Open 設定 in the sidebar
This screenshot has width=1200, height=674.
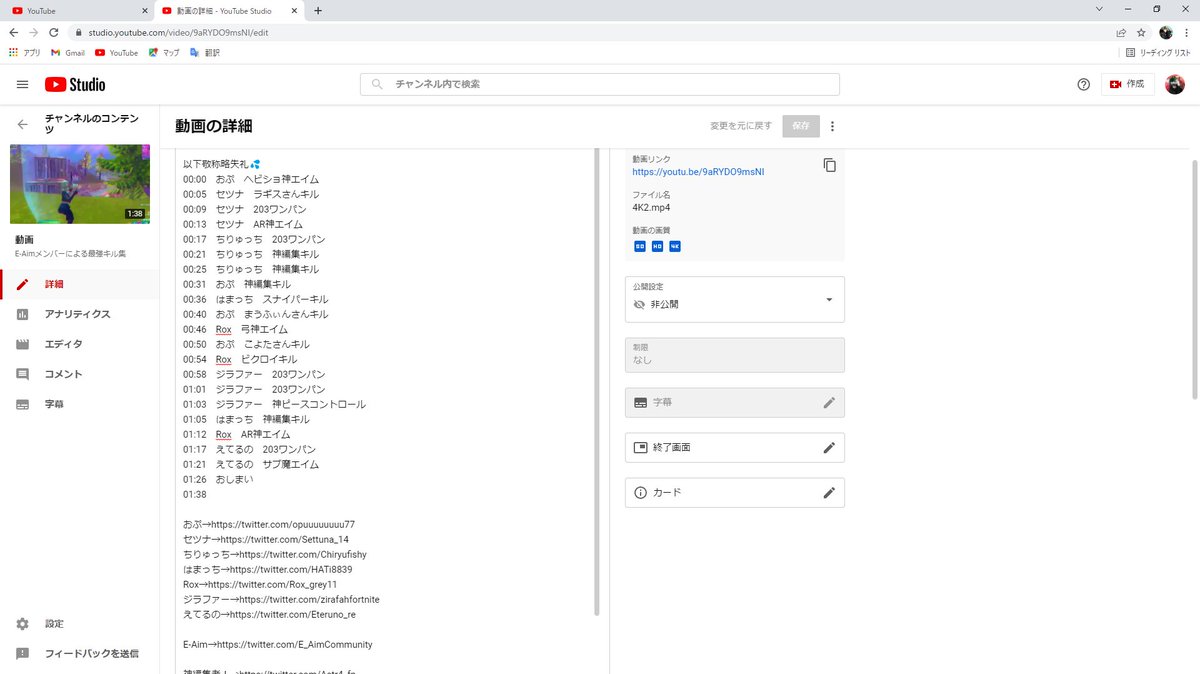80,624
